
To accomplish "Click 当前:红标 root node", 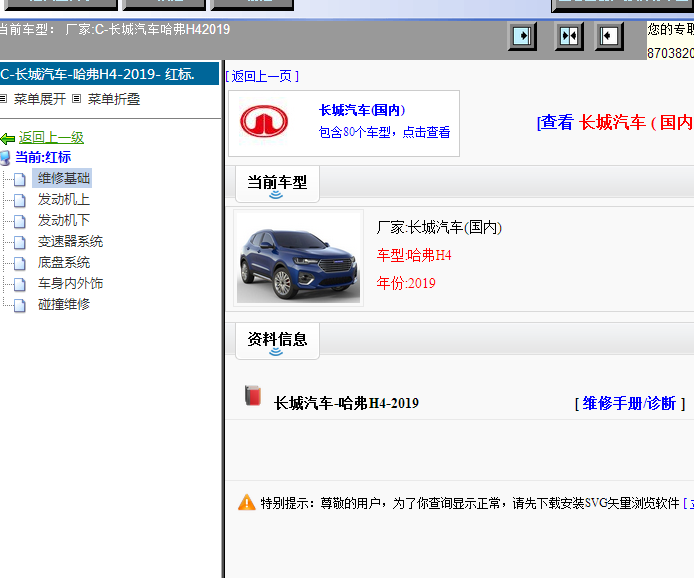I will click(43, 157).
